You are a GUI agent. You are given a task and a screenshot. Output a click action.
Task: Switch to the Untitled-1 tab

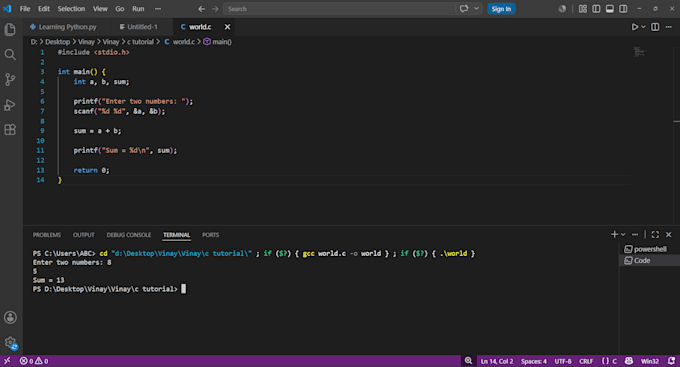[x=142, y=27]
